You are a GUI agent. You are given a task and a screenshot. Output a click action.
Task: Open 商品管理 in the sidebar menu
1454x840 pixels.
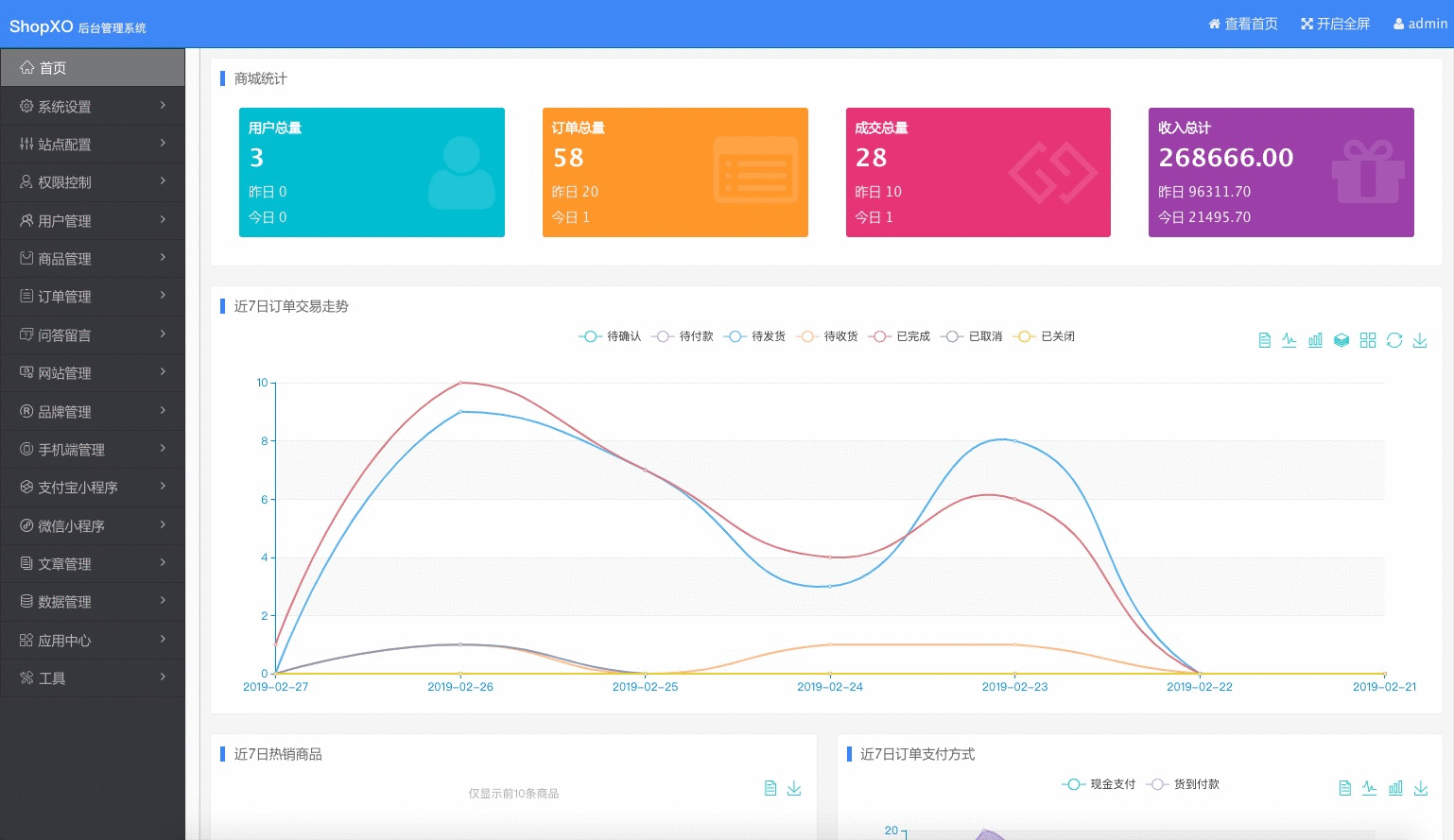93,259
